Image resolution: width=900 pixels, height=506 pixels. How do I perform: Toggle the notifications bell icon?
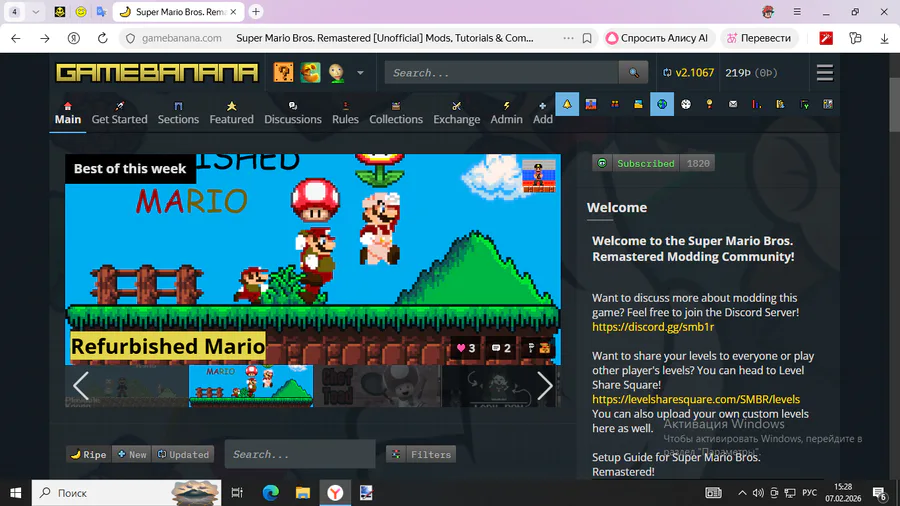tap(567, 104)
